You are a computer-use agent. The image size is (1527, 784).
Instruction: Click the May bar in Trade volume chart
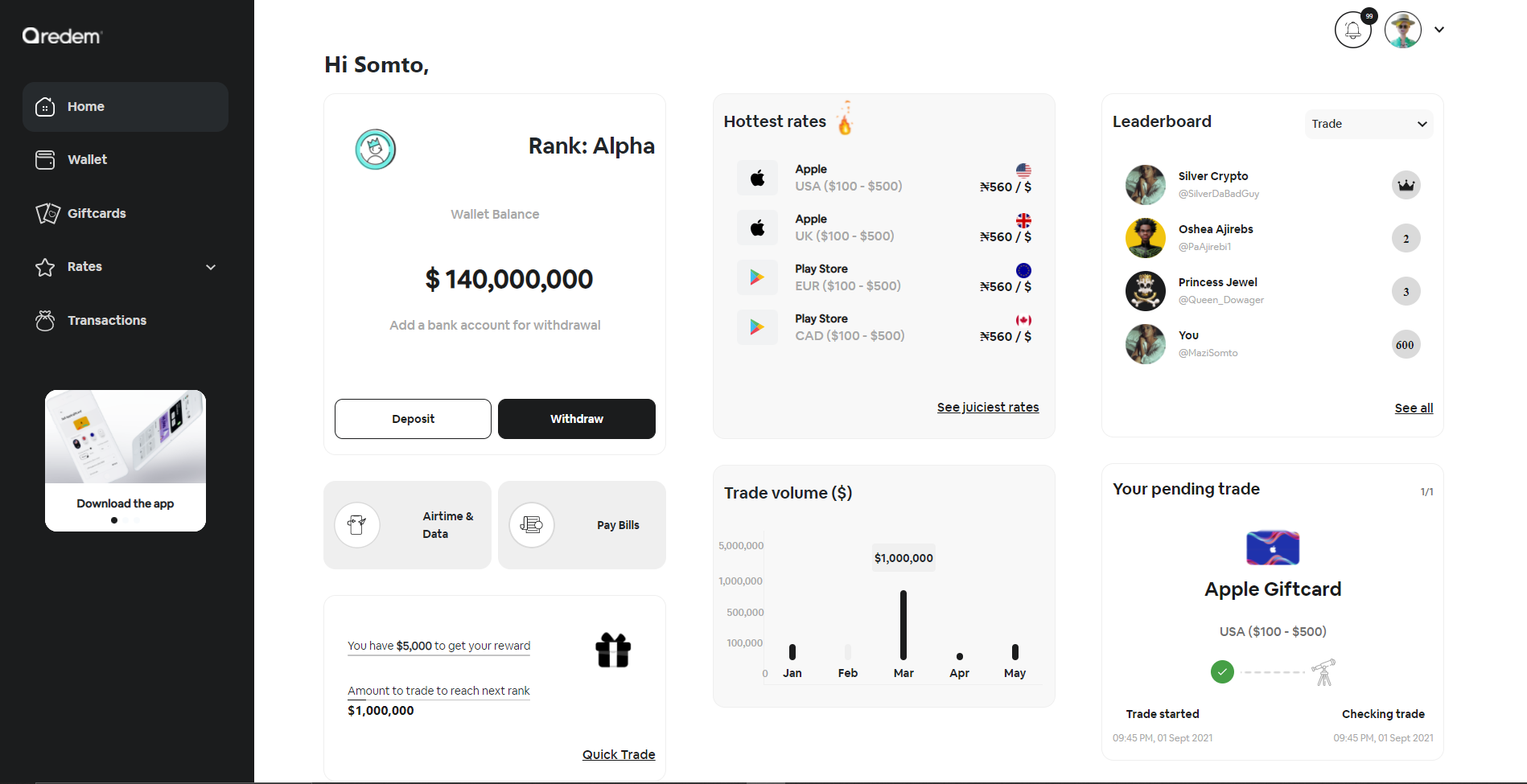point(1015,652)
